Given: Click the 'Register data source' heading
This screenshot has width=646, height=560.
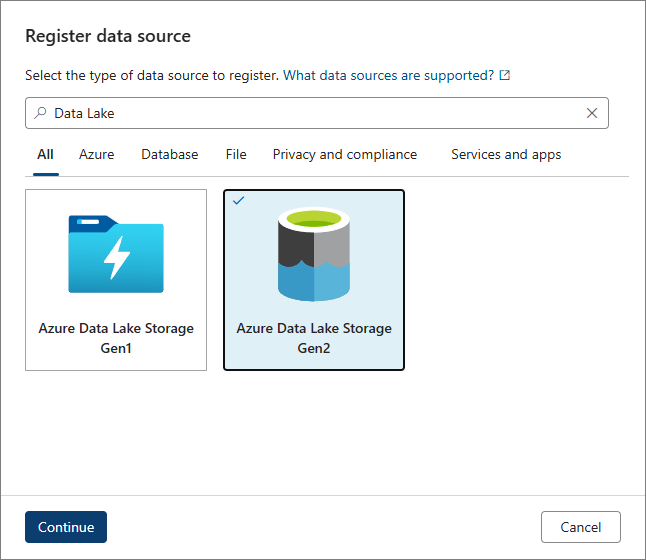Looking at the screenshot, I should (x=108, y=36).
